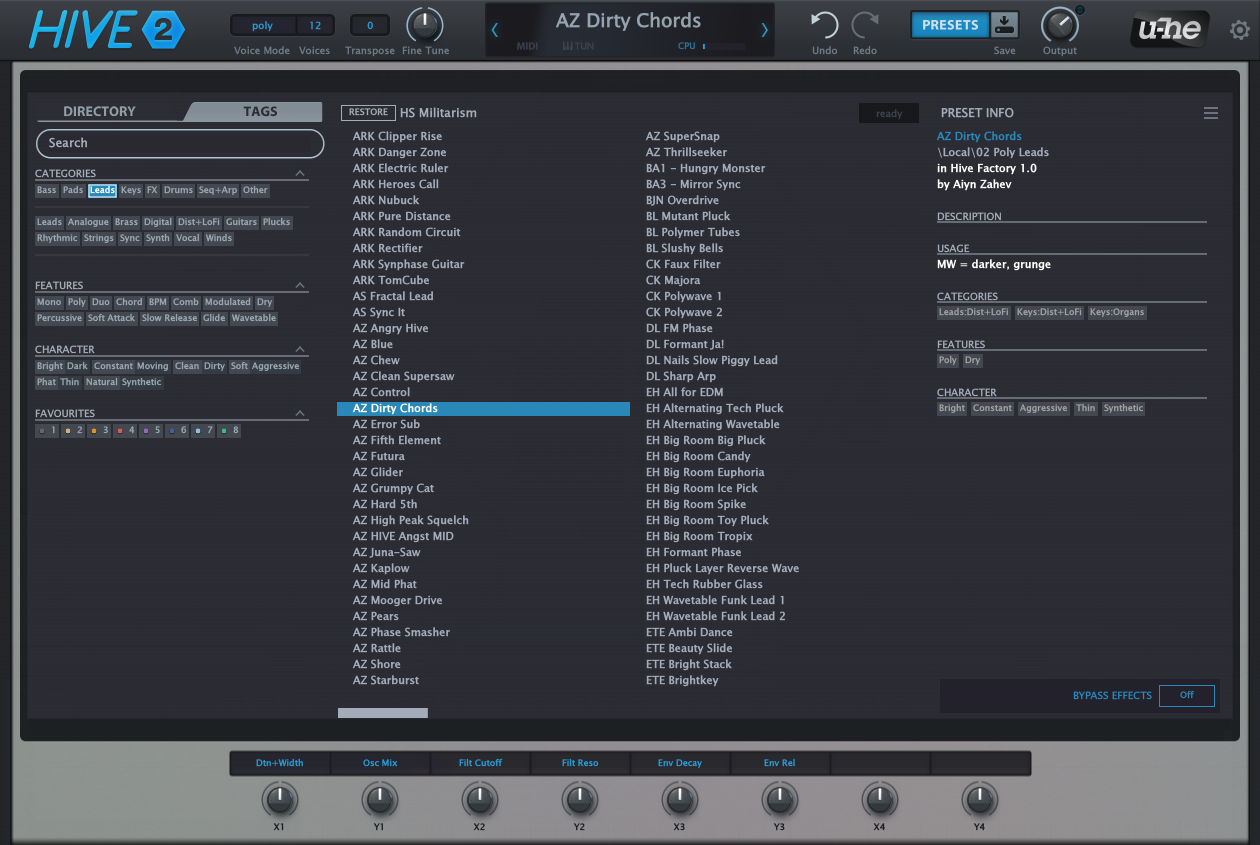Select purple favourite slot 5

151,430
